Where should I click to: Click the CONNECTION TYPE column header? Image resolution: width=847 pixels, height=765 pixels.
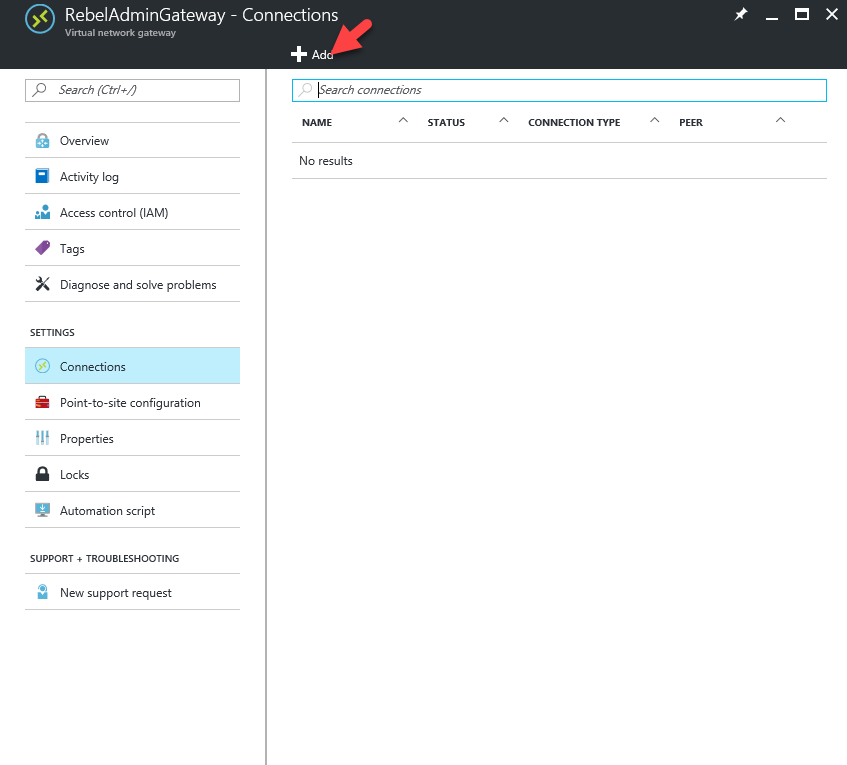574,123
